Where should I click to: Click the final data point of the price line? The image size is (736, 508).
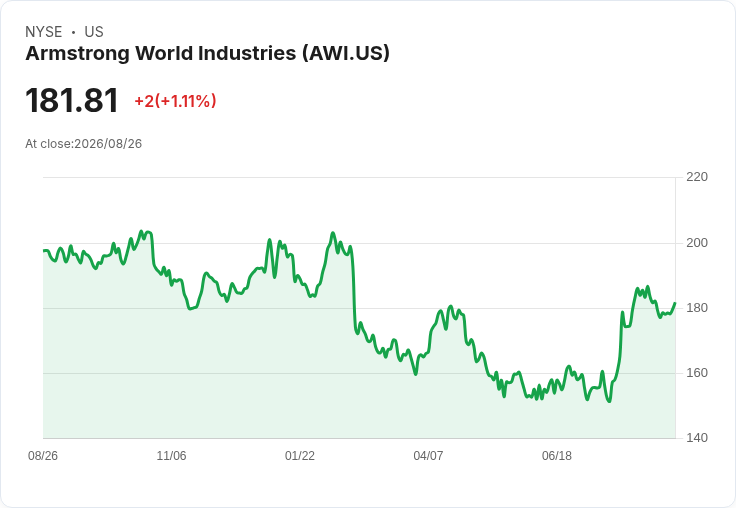[x=675, y=303]
